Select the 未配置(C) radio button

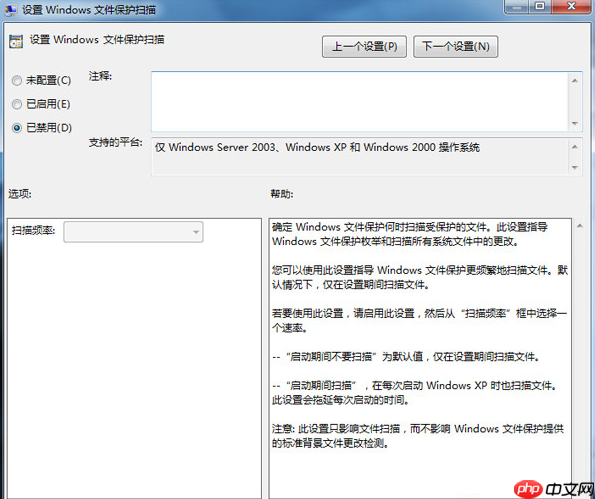point(16,80)
